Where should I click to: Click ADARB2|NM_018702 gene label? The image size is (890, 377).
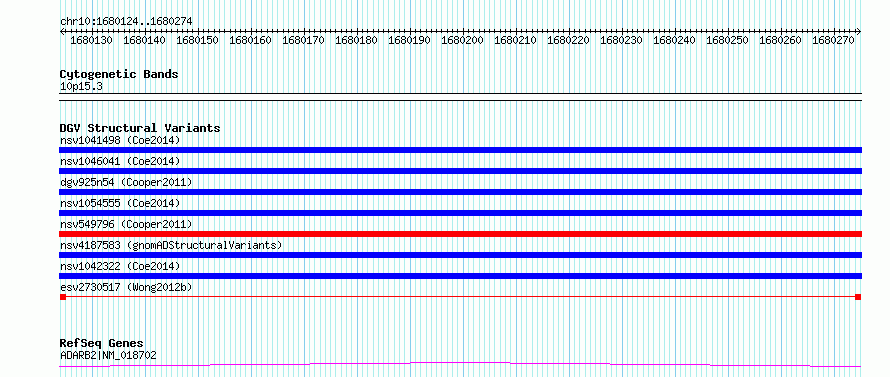click(108, 355)
